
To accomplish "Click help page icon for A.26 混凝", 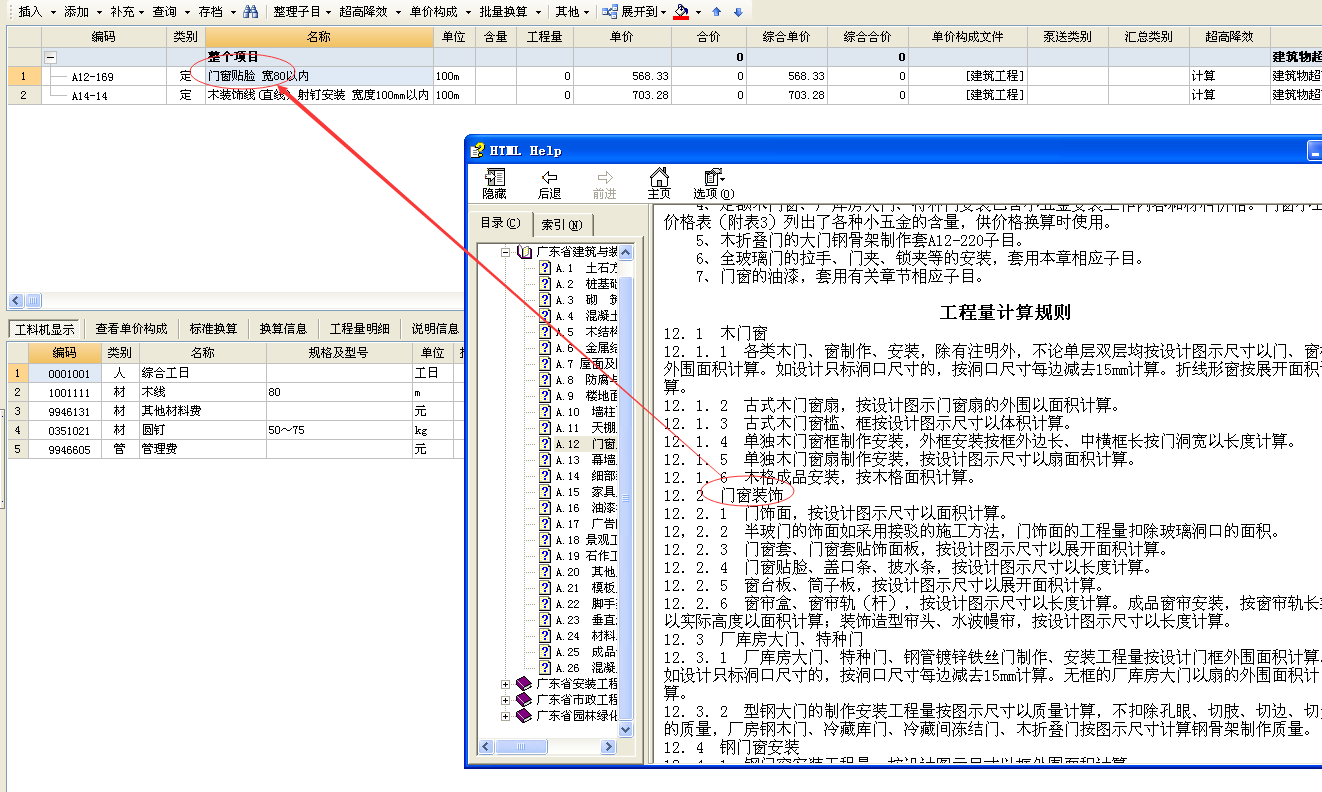I will 545,668.
